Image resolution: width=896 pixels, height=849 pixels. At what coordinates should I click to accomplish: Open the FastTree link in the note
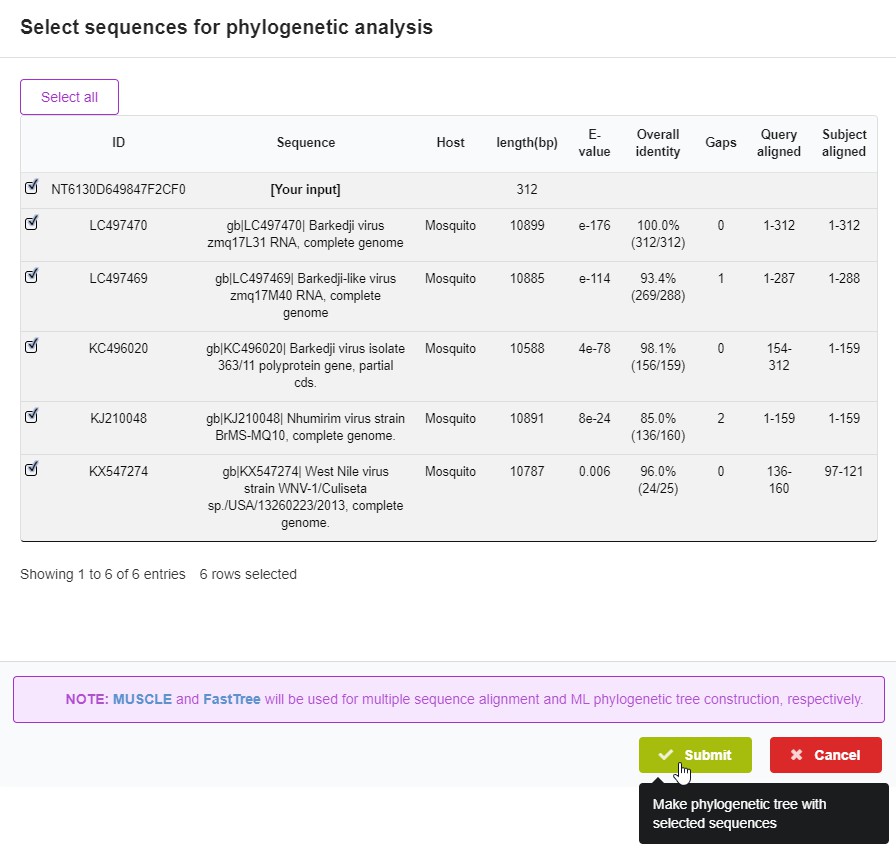232,699
